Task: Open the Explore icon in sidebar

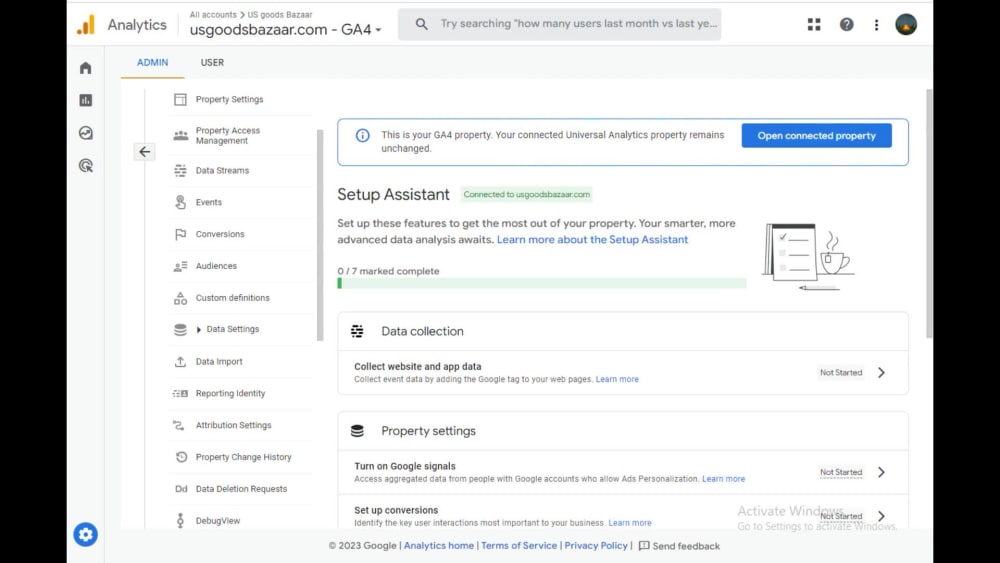Action: [x=85, y=133]
